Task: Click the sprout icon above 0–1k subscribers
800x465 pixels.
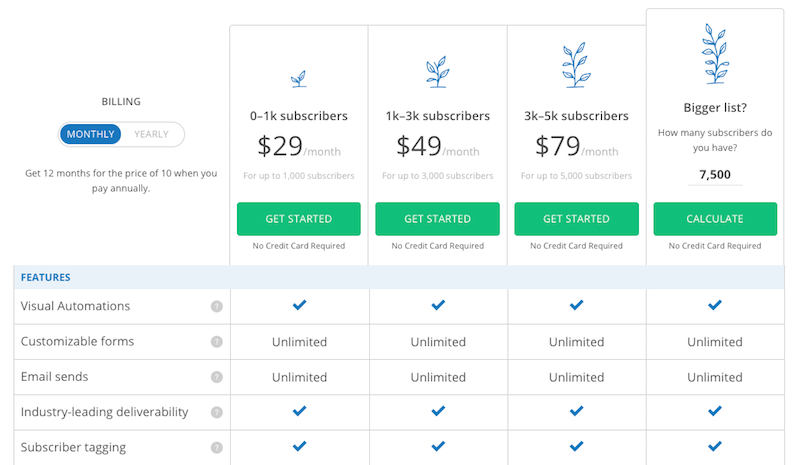Action: (299, 79)
